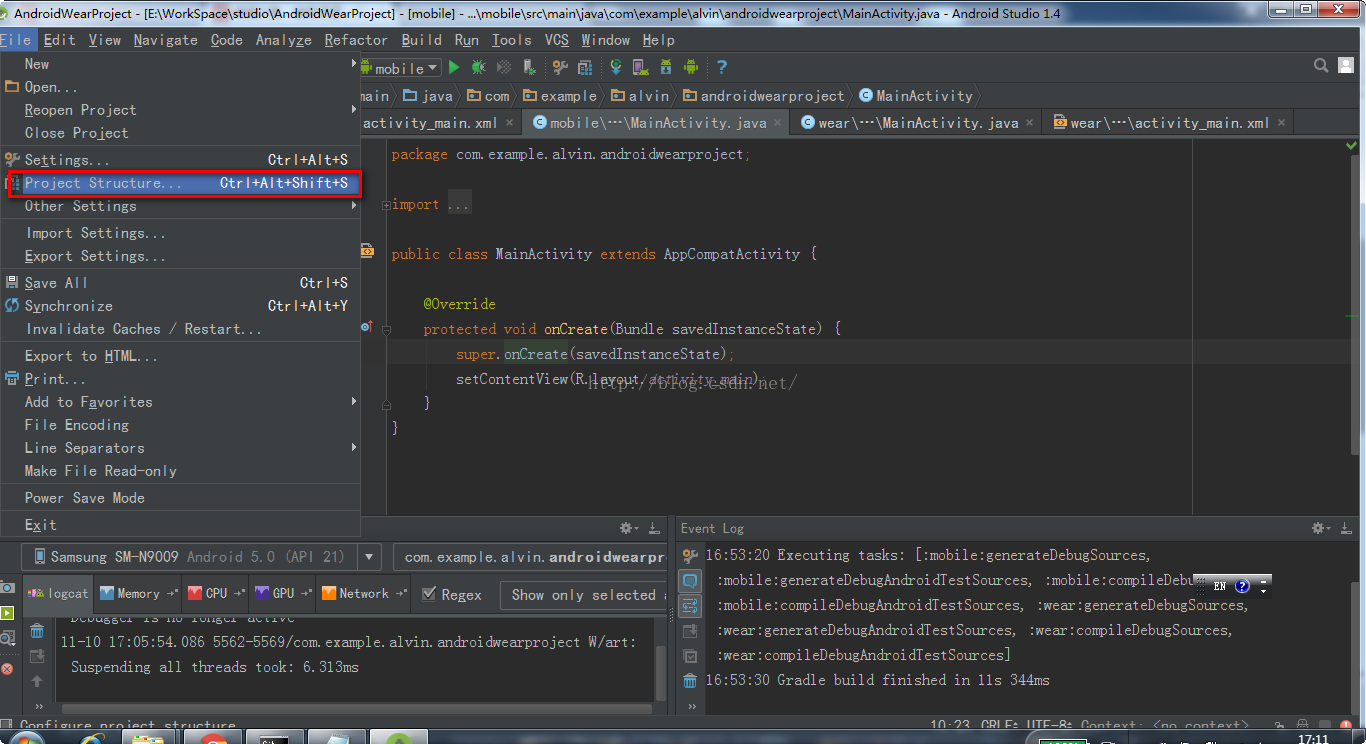Open Event Log settings gear icon
Image resolution: width=1366 pixels, height=744 pixels.
pos(1322,528)
